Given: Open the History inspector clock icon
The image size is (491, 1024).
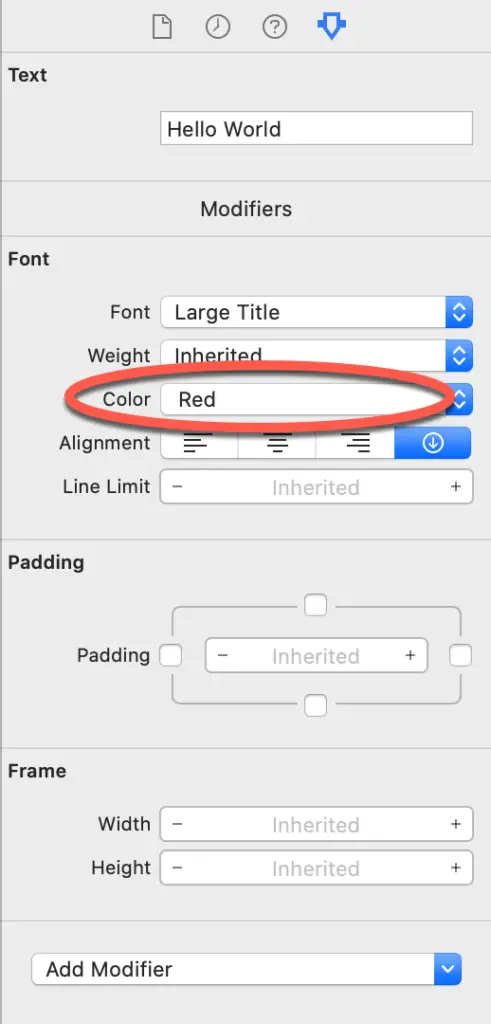Looking at the screenshot, I should click(x=217, y=27).
